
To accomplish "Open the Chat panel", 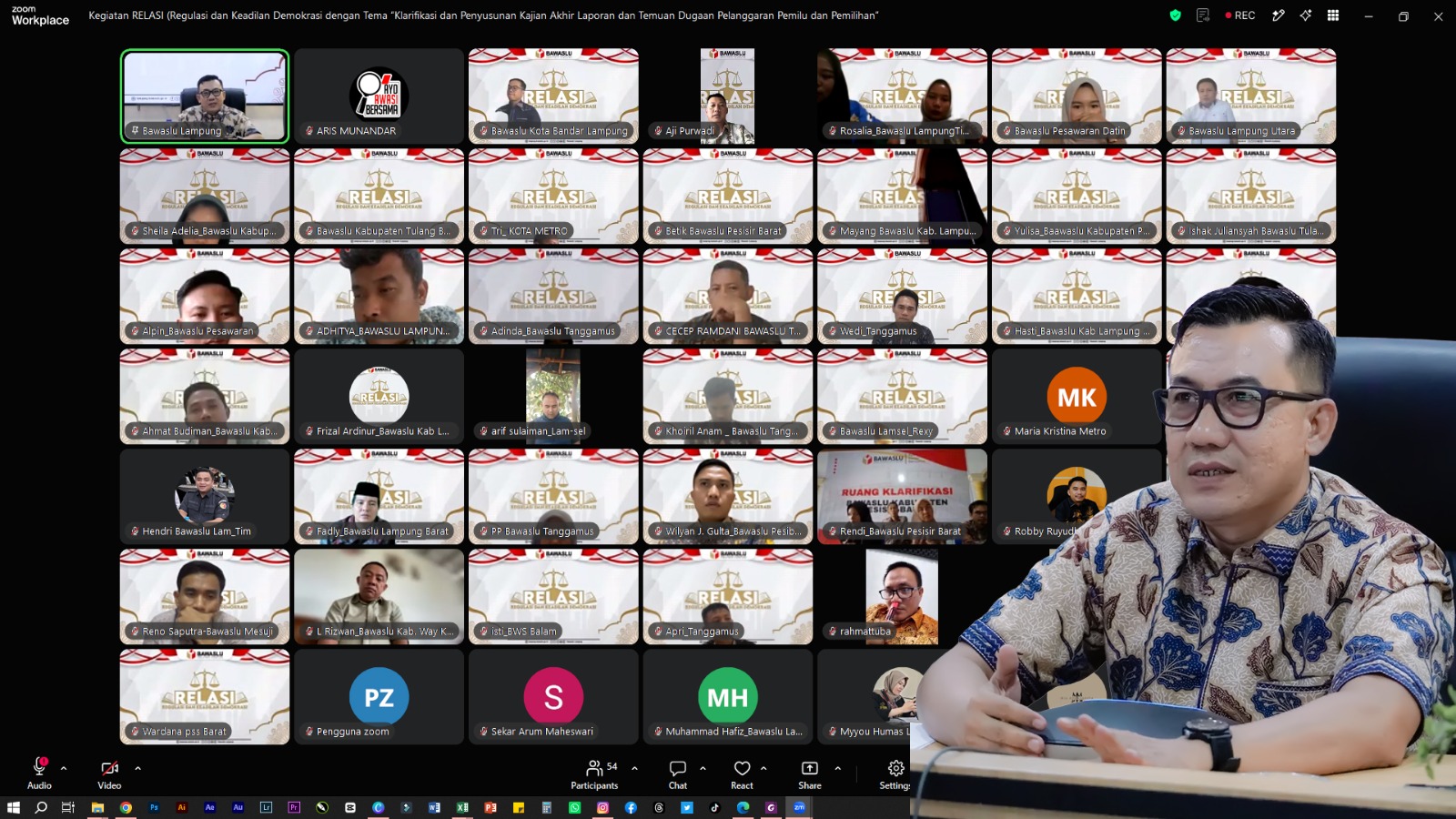I will tap(678, 773).
